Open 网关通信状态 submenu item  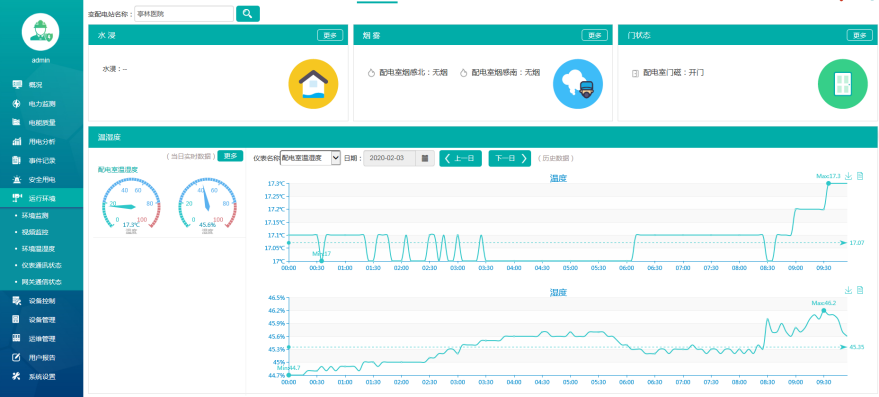(x=41, y=282)
